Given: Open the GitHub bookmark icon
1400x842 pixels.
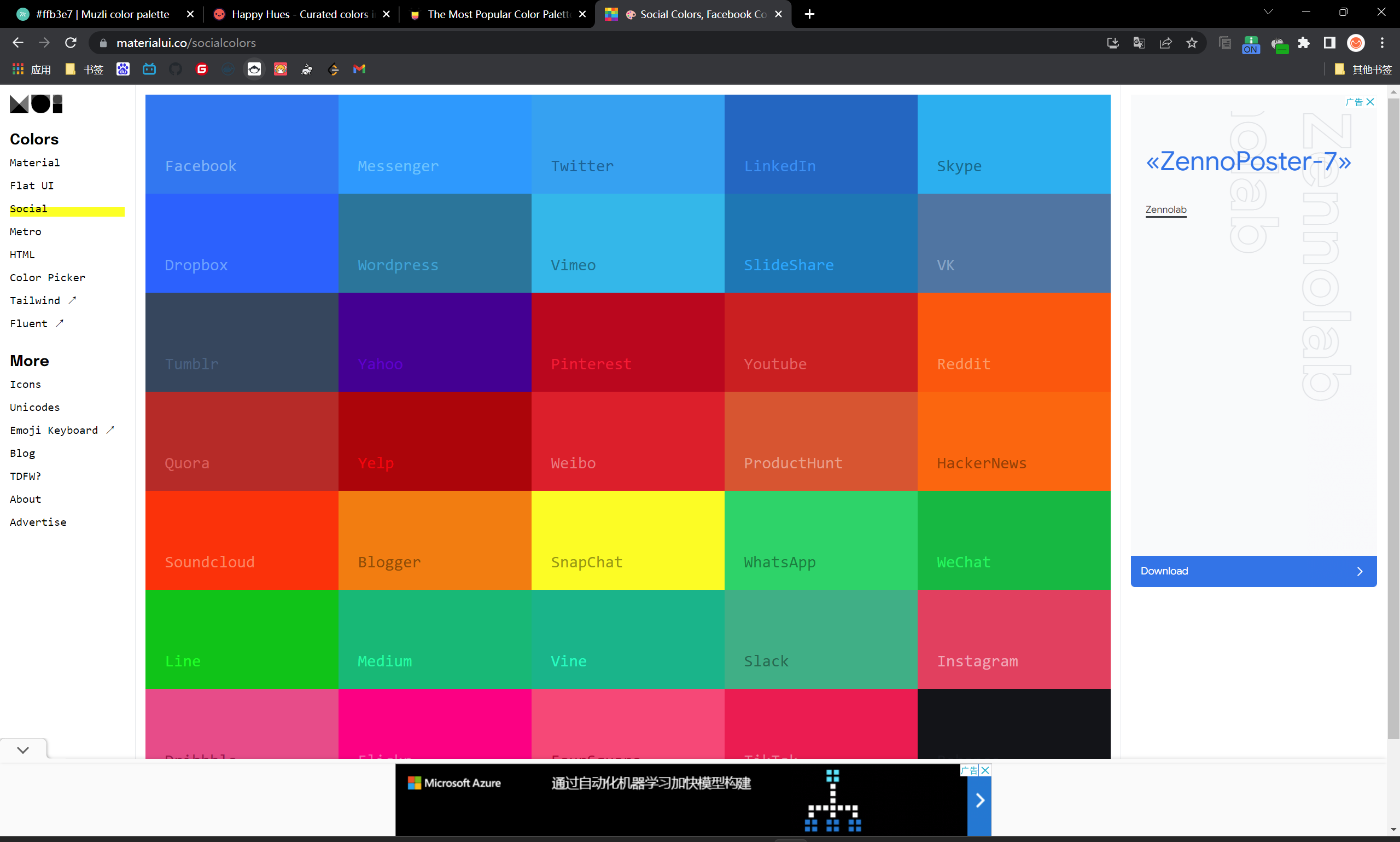Looking at the screenshot, I should click(x=176, y=69).
